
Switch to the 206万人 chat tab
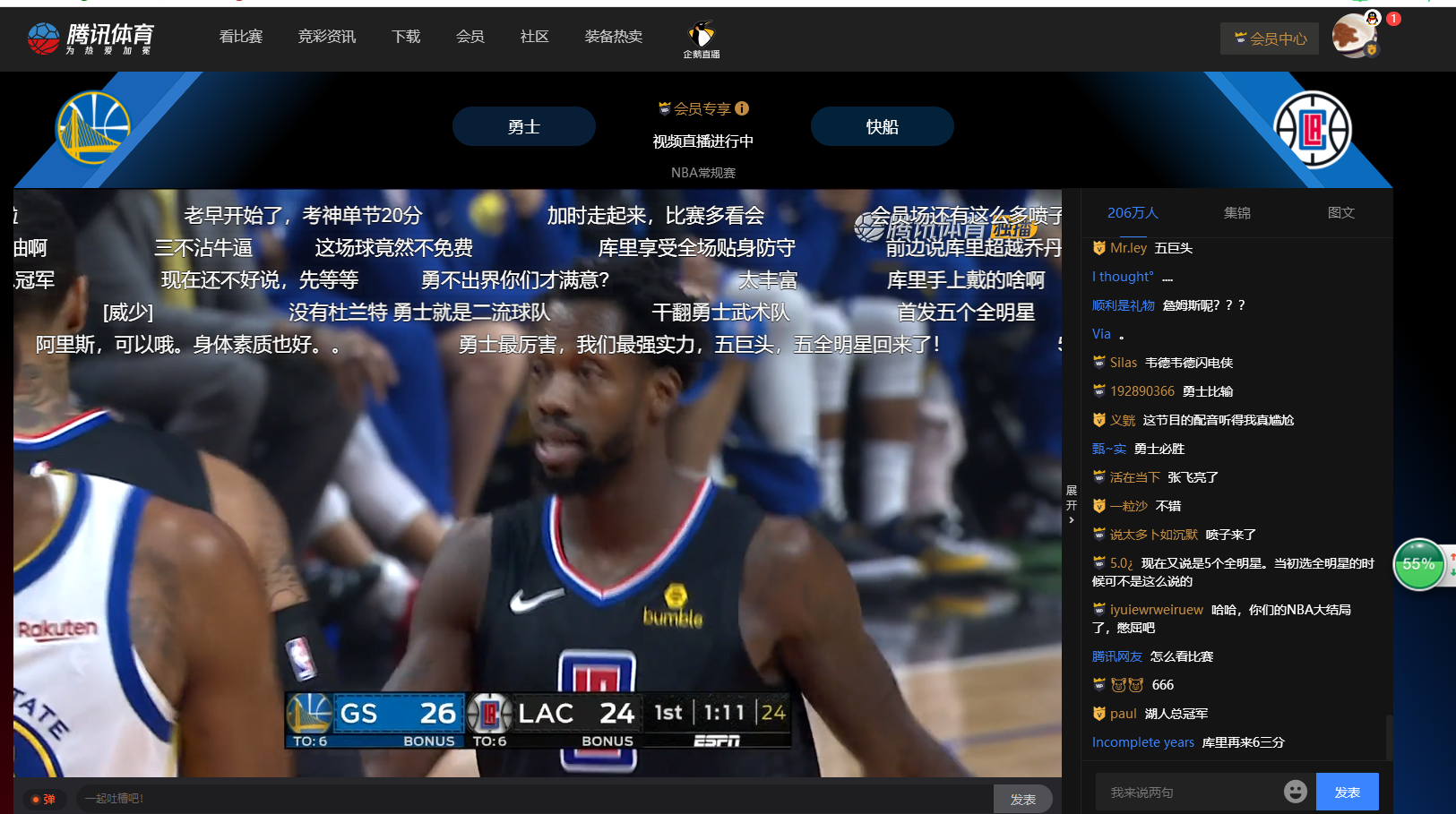coord(1133,213)
